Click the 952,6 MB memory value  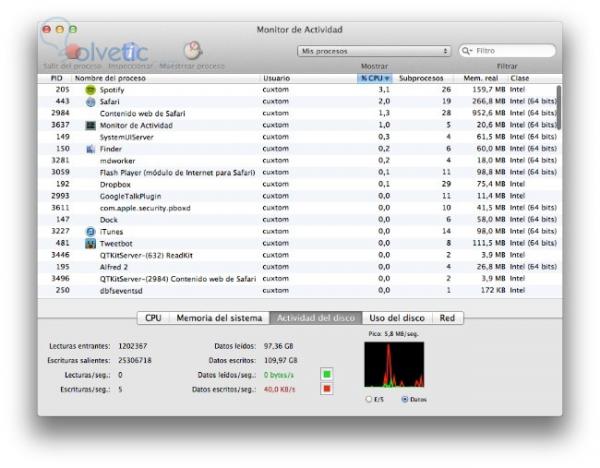[x=489, y=113]
